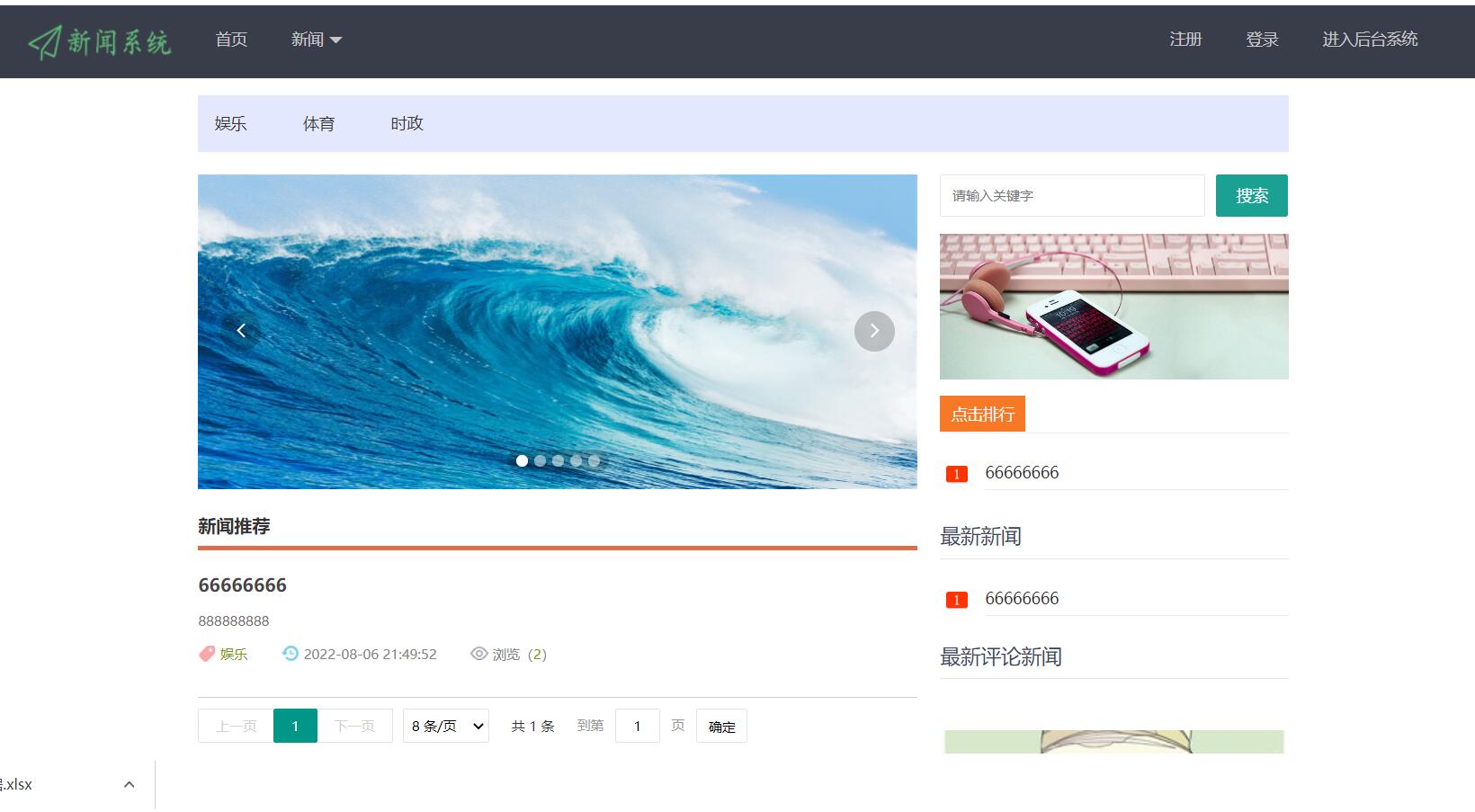Select fourth carousel indicator dot
Viewport: 1475px width, 812px height.
(576, 460)
